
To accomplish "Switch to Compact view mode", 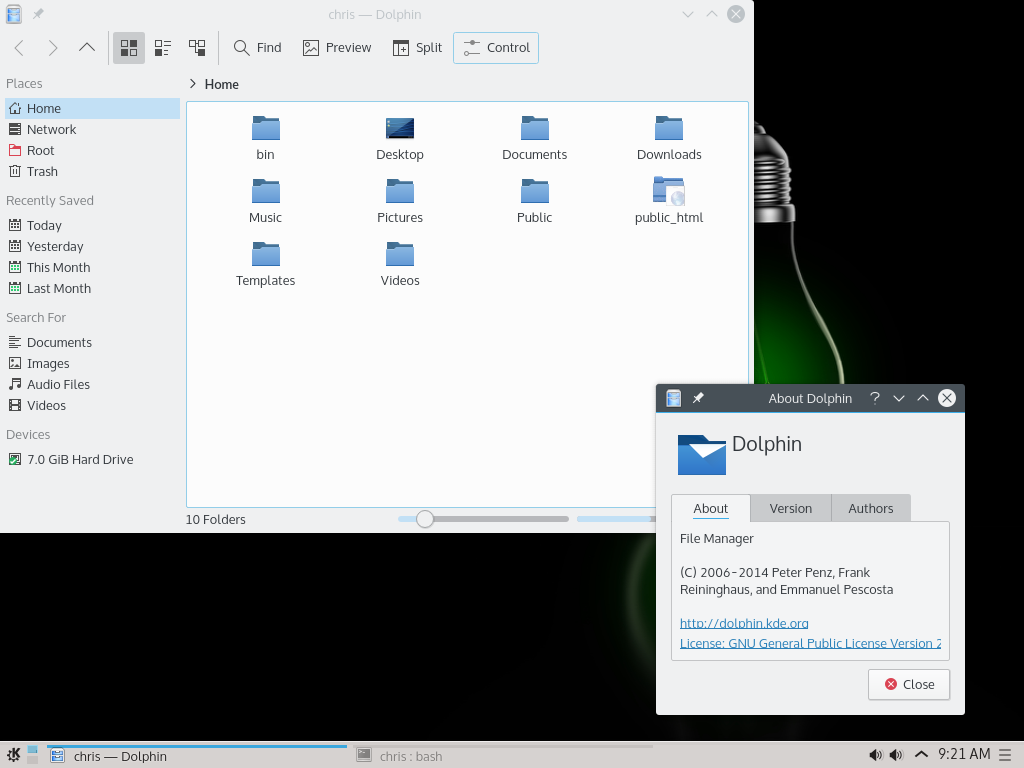I will (x=163, y=48).
